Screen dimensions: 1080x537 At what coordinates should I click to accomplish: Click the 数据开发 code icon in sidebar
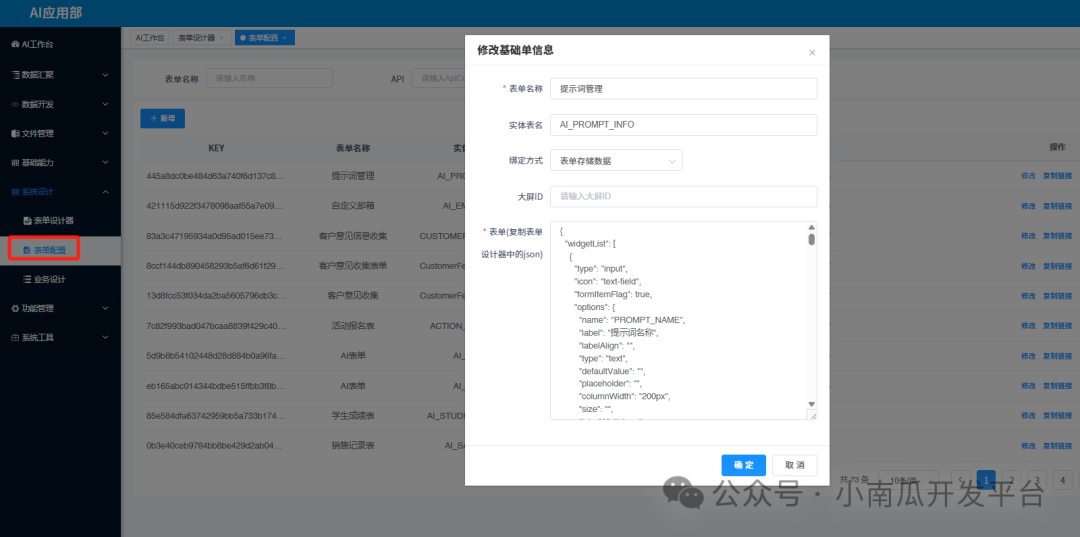click(15, 105)
